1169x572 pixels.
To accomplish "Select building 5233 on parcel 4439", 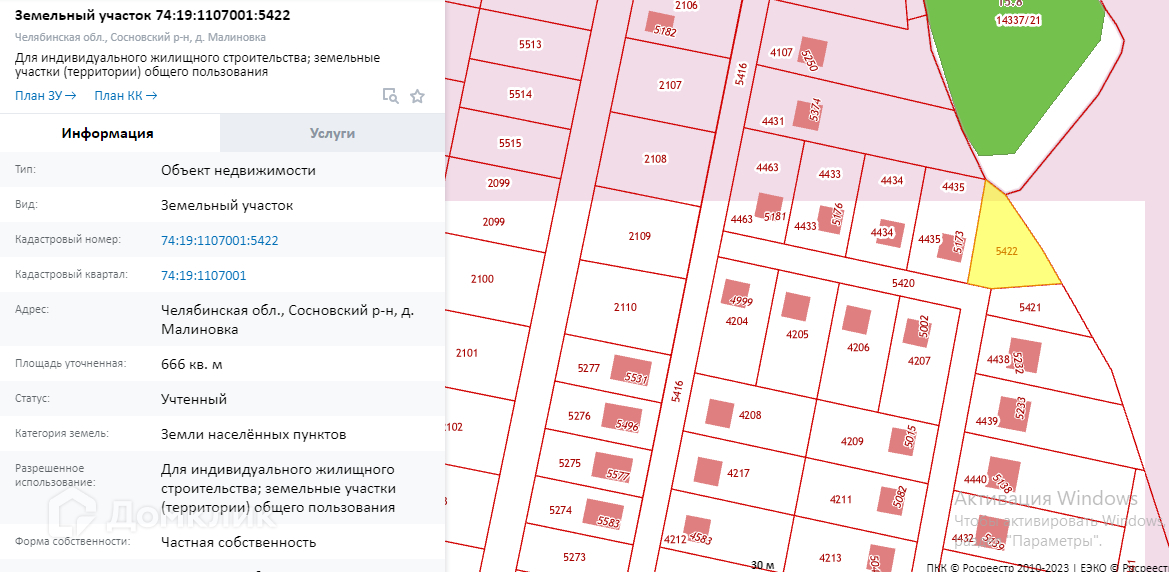I will pos(1015,412).
